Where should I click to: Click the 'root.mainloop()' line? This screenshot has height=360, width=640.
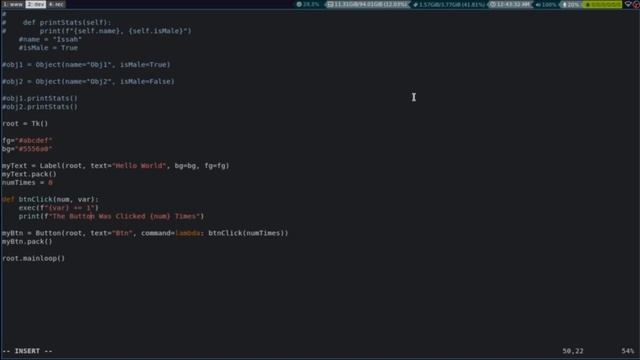[33, 258]
